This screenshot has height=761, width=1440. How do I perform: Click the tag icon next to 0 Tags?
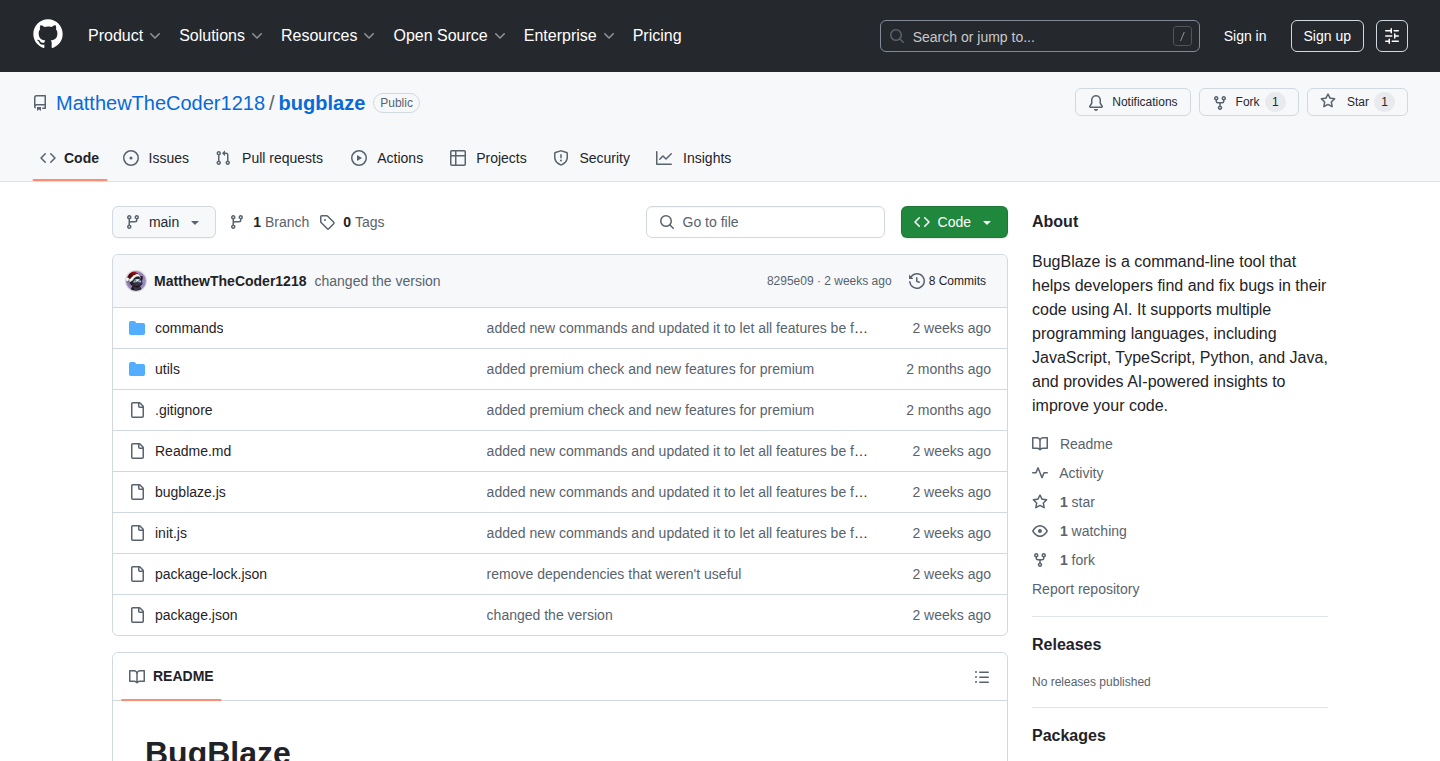point(327,222)
